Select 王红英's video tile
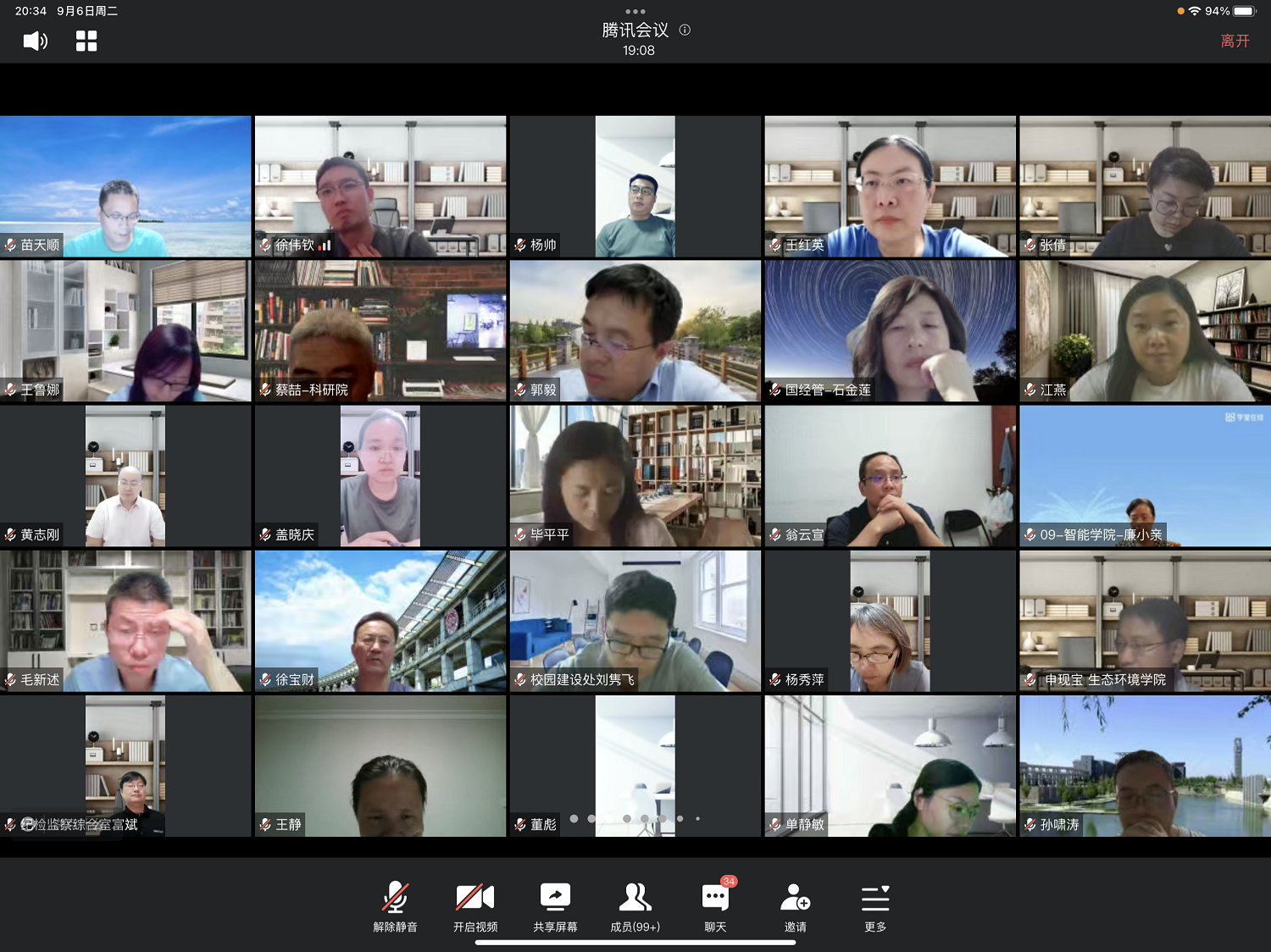Screen dimensions: 1271x952 point(890,186)
